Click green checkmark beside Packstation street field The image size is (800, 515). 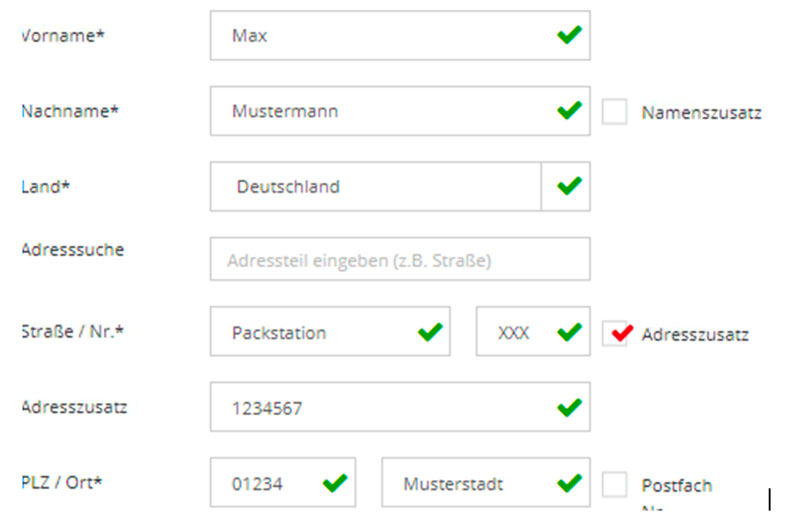[430, 331]
